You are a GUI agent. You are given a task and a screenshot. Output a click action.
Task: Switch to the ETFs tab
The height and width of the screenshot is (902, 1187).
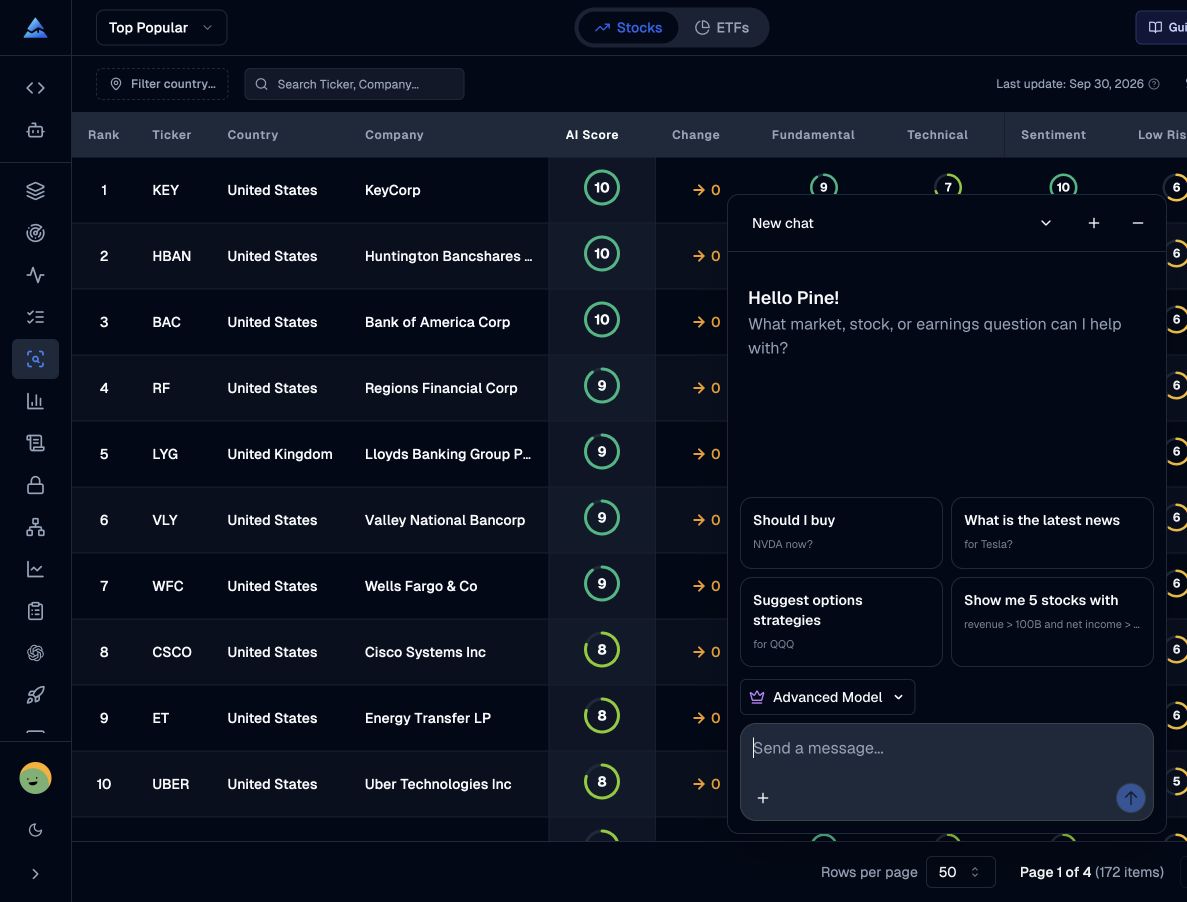(722, 28)
